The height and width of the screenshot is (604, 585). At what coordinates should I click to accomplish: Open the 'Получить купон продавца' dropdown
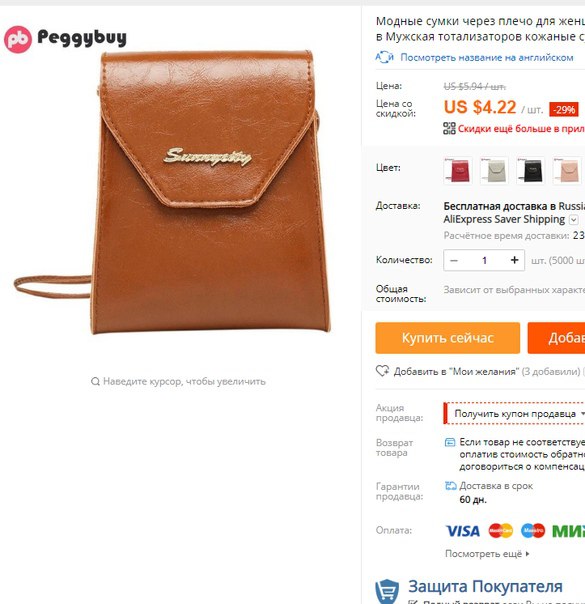(x=514, y=414)
